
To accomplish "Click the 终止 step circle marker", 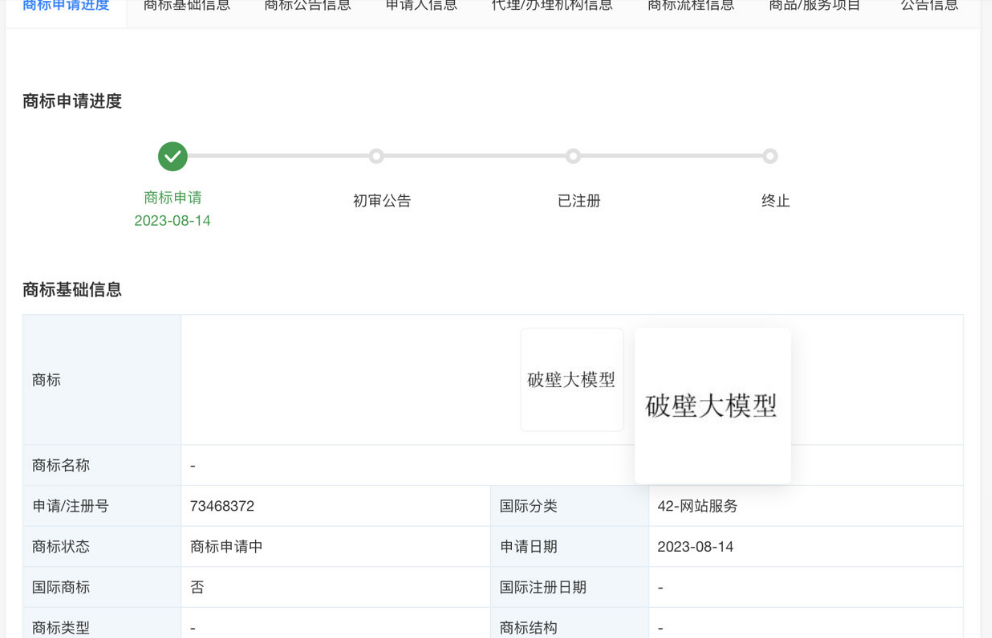I will click(770, 156).
